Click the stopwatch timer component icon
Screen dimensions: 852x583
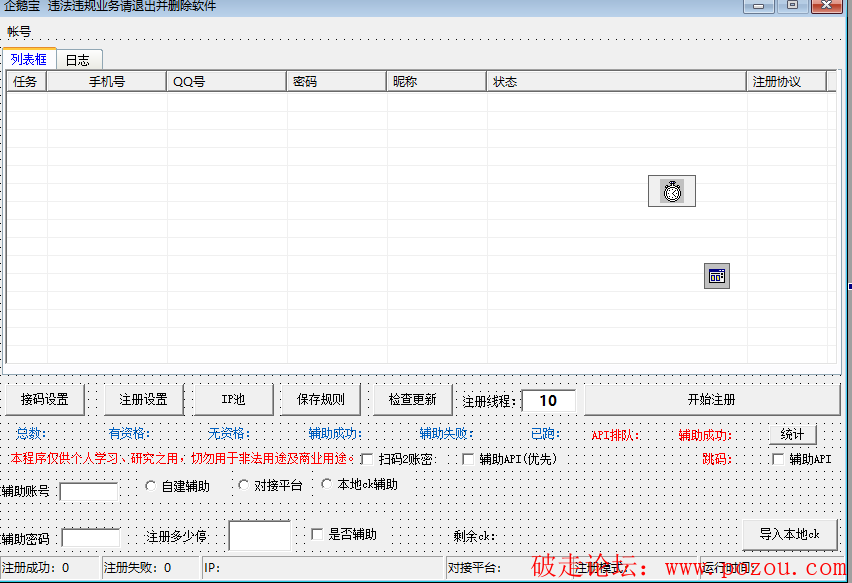pos(672,191)
